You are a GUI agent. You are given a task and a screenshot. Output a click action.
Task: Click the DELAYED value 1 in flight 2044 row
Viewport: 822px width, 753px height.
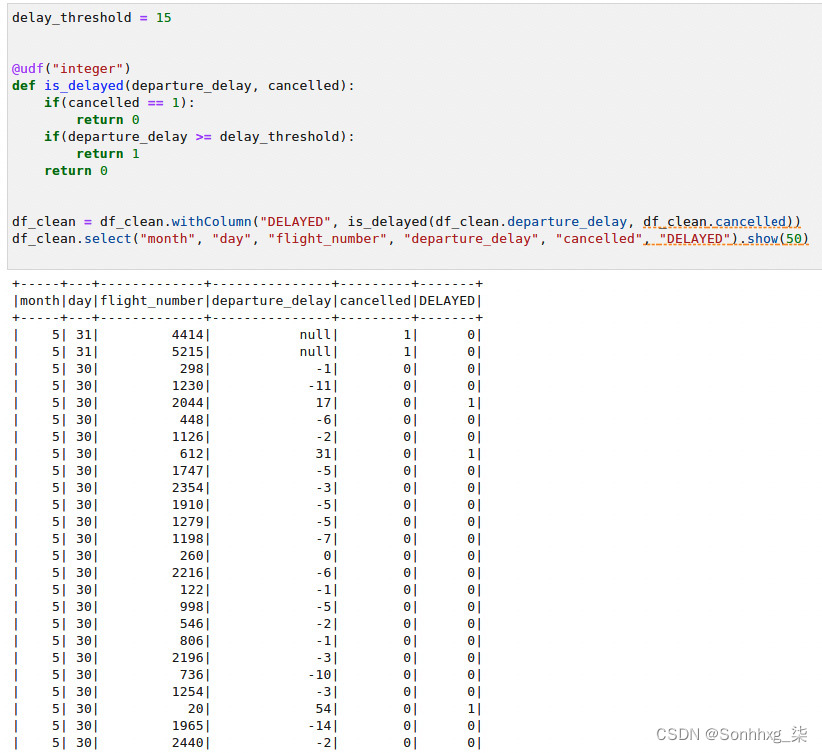471,403
